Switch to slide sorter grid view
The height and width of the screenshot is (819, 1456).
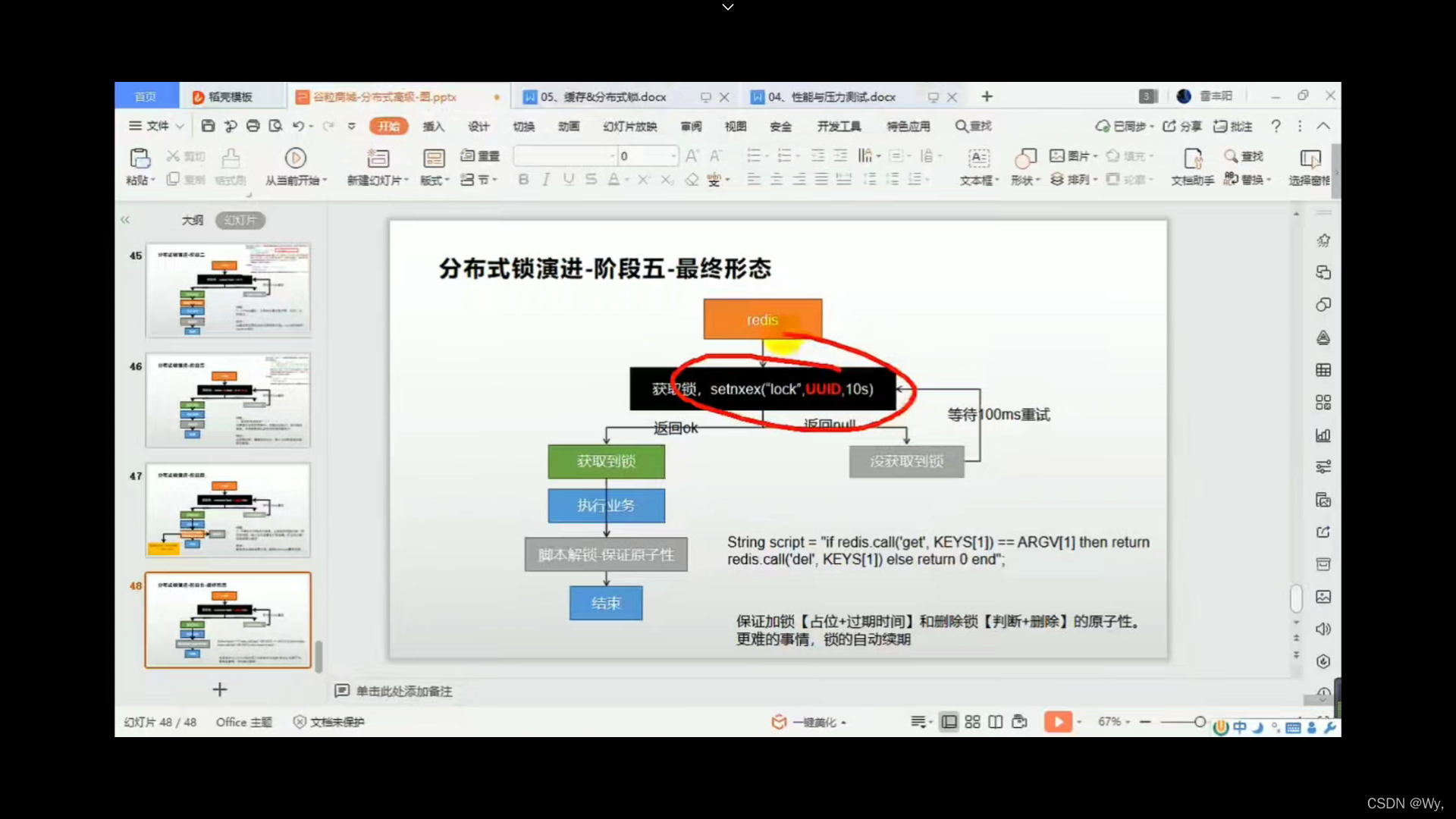(972, 722)
